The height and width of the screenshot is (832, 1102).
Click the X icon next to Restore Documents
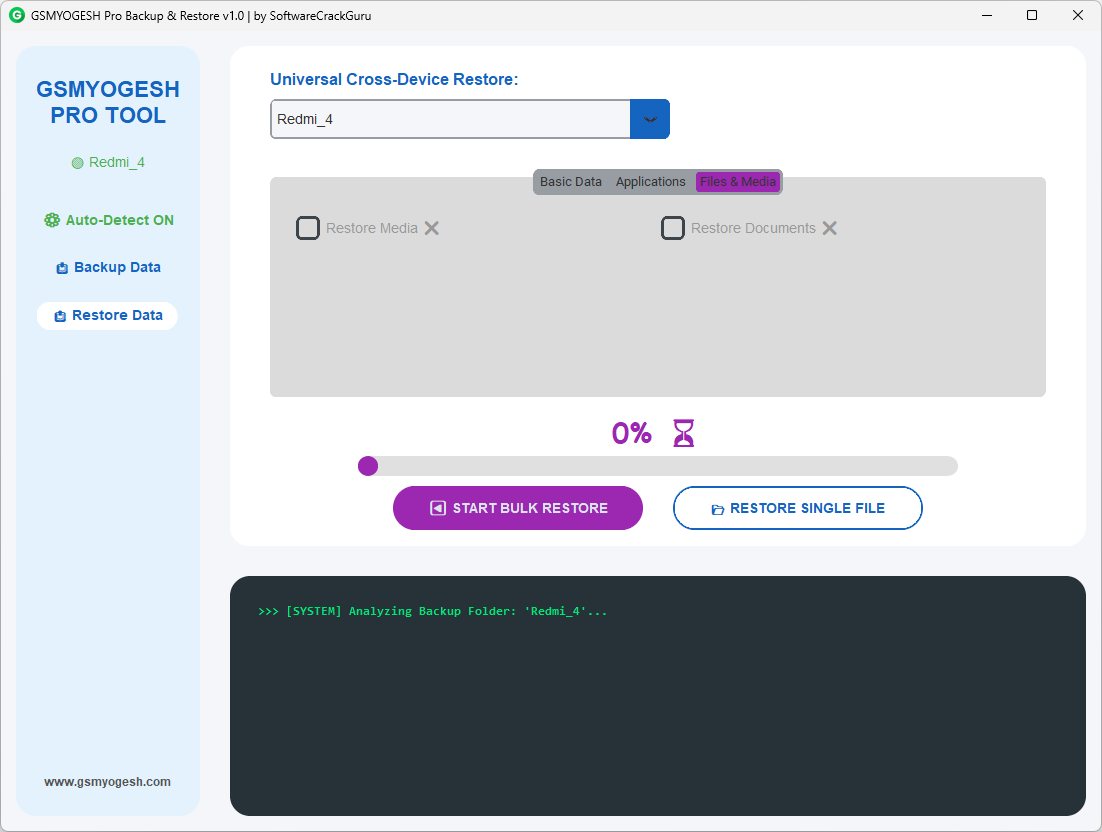(x=830, y=228)
